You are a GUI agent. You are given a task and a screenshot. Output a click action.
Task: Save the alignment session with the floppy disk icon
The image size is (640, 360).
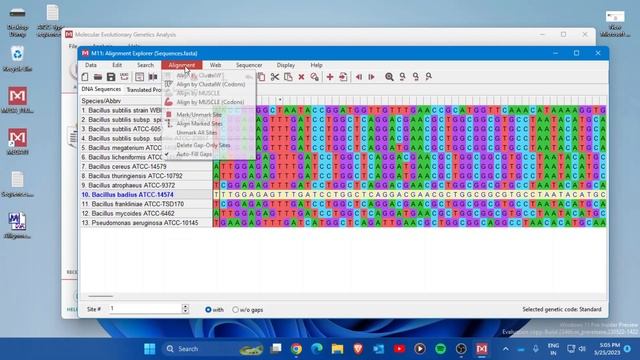[x=111, y=77]
